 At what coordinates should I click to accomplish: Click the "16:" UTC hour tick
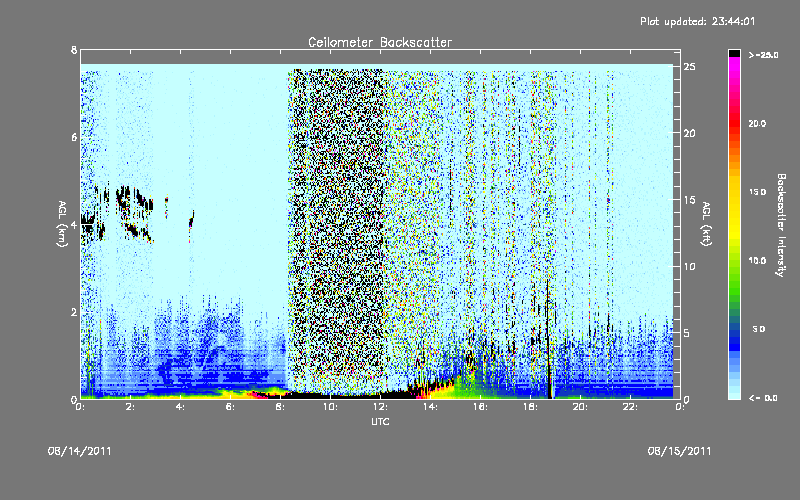tap(480, 407)
